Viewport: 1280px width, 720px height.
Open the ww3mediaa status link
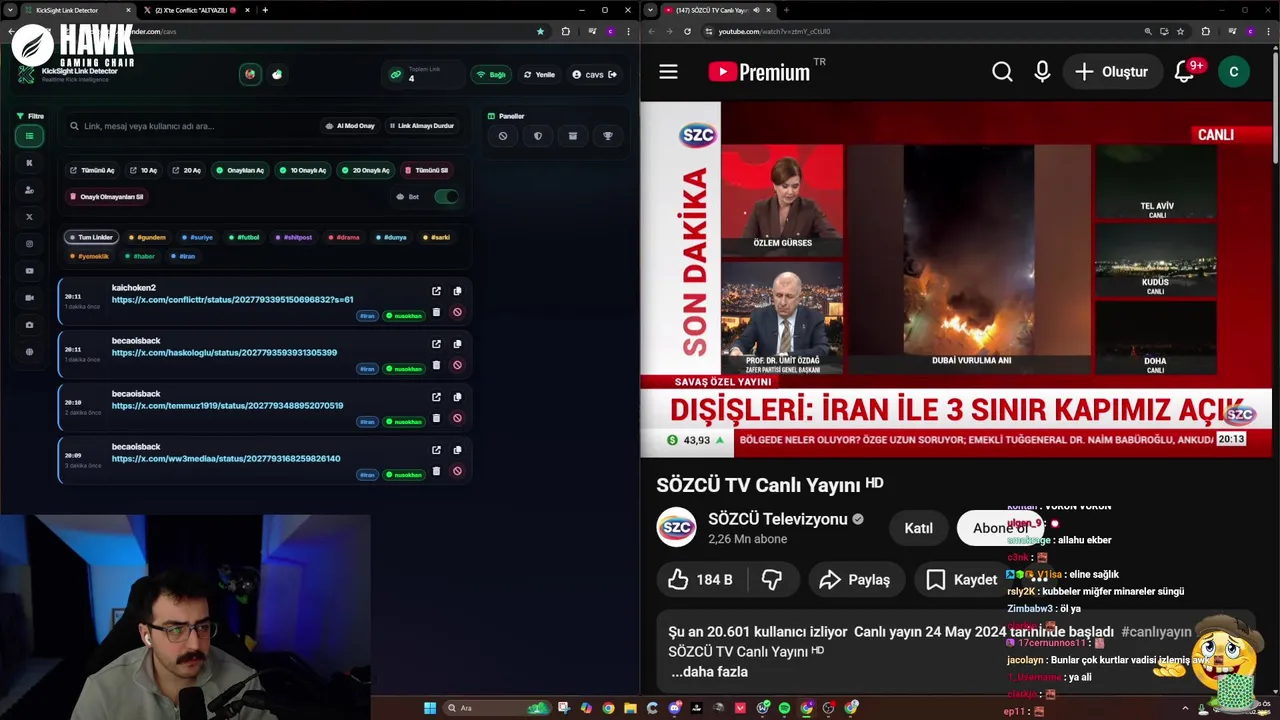point(226,458)
